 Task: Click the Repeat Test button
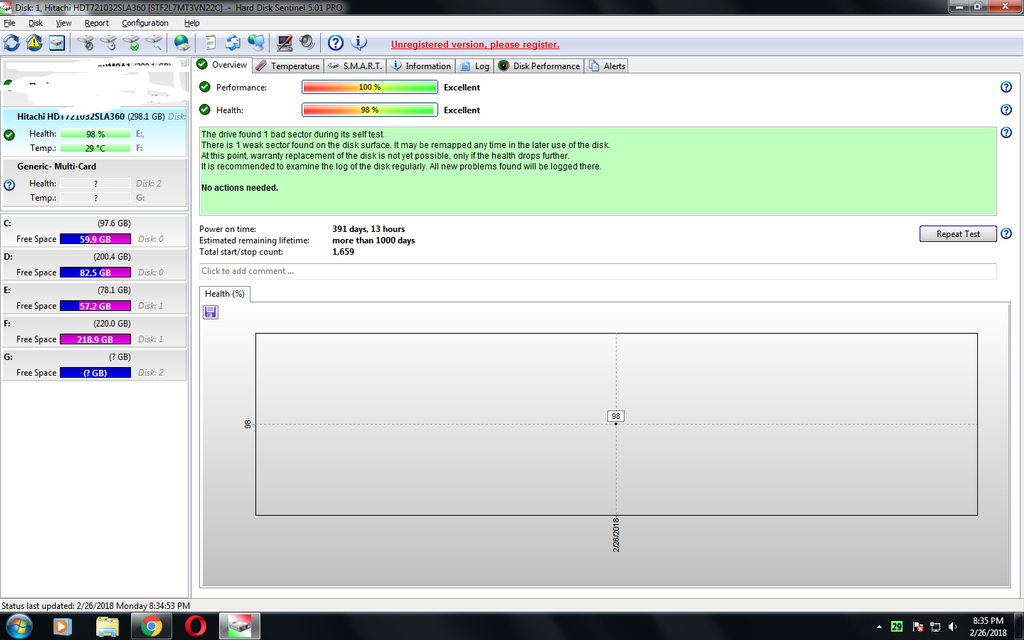[957, 234]
